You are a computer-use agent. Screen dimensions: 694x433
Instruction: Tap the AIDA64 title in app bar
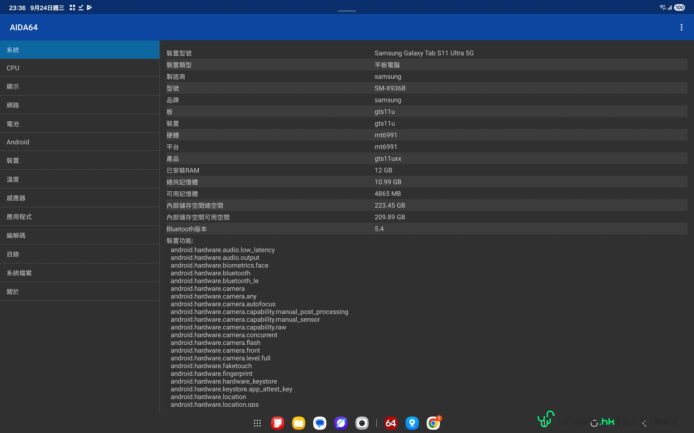(24, 27)
